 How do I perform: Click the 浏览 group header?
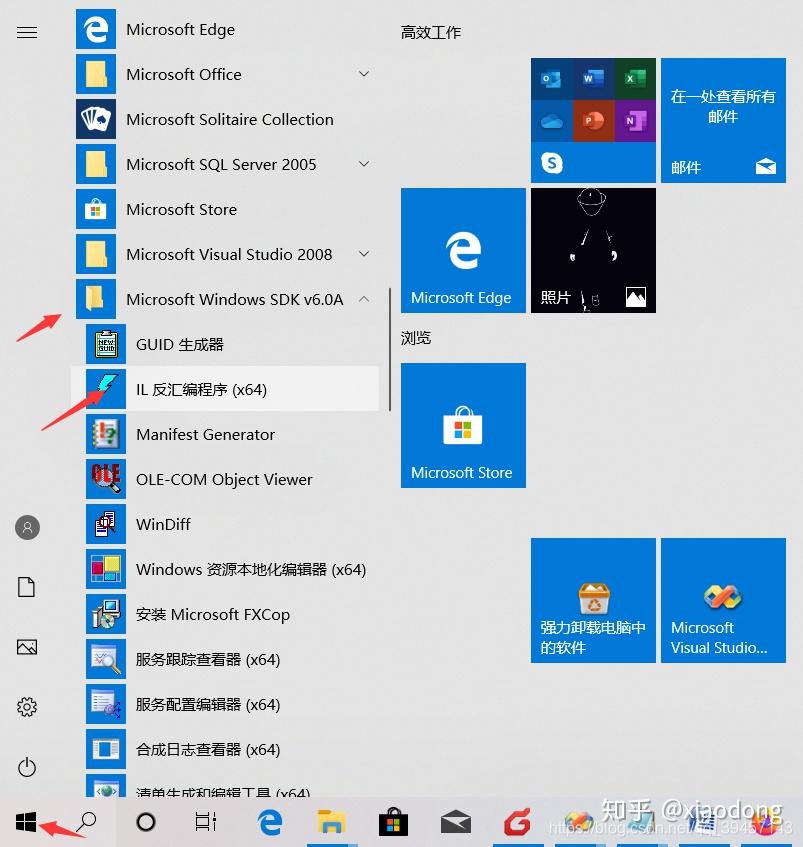pos(416,338)
